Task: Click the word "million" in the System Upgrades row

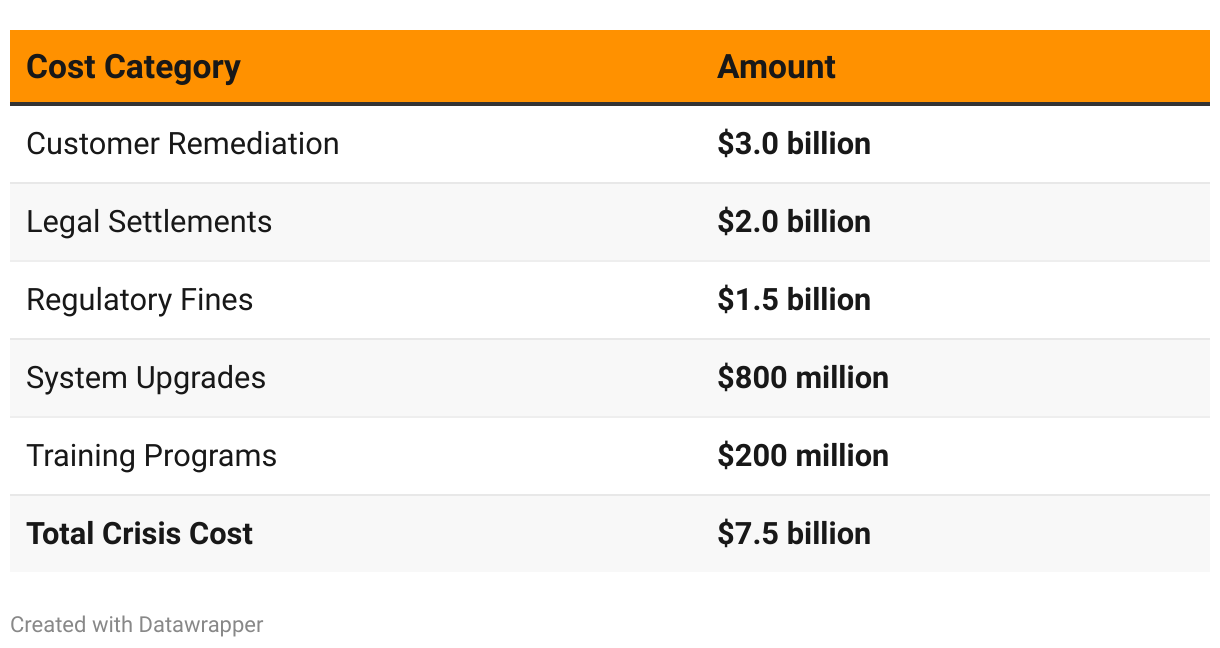Action: [842, 378]
